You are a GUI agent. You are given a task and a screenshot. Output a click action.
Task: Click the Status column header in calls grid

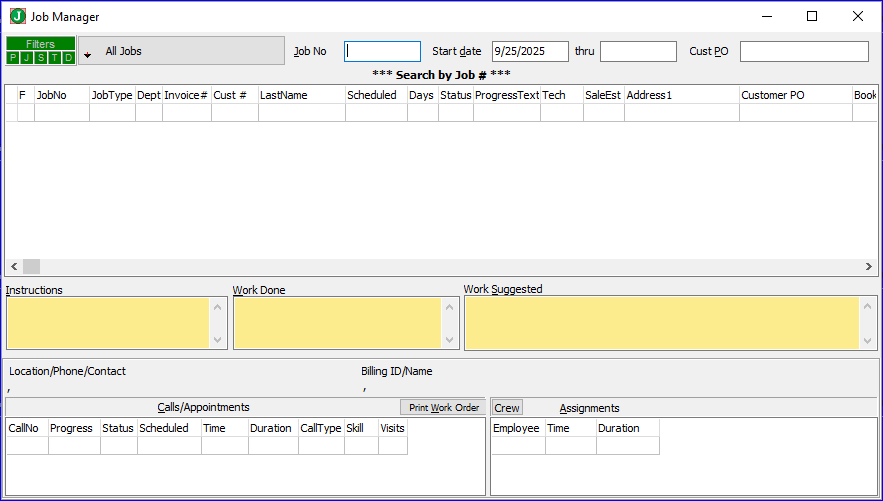coord(119,428)
